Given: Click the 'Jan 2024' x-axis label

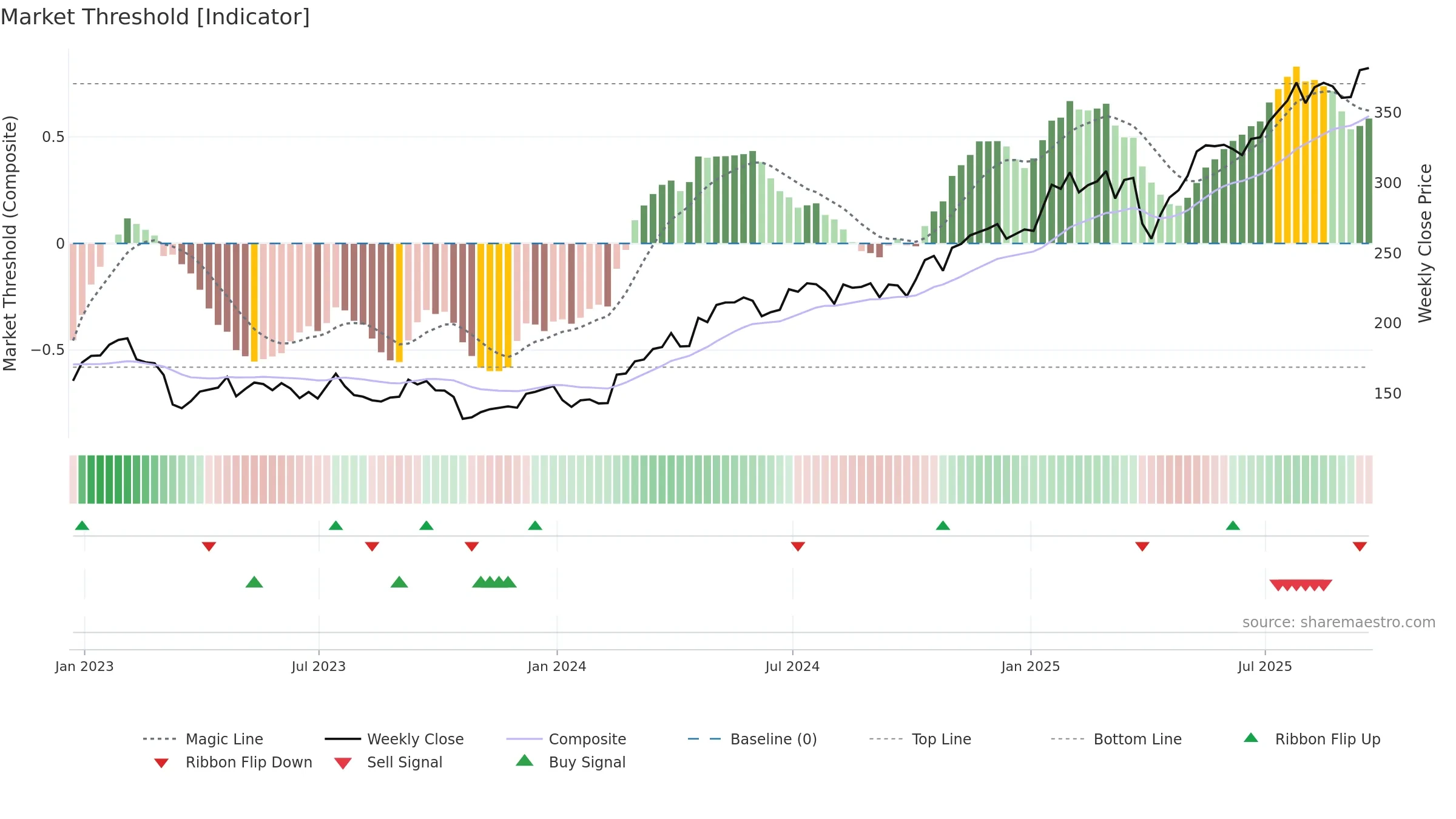Looking at the screenshot, I should coord(557,666).
